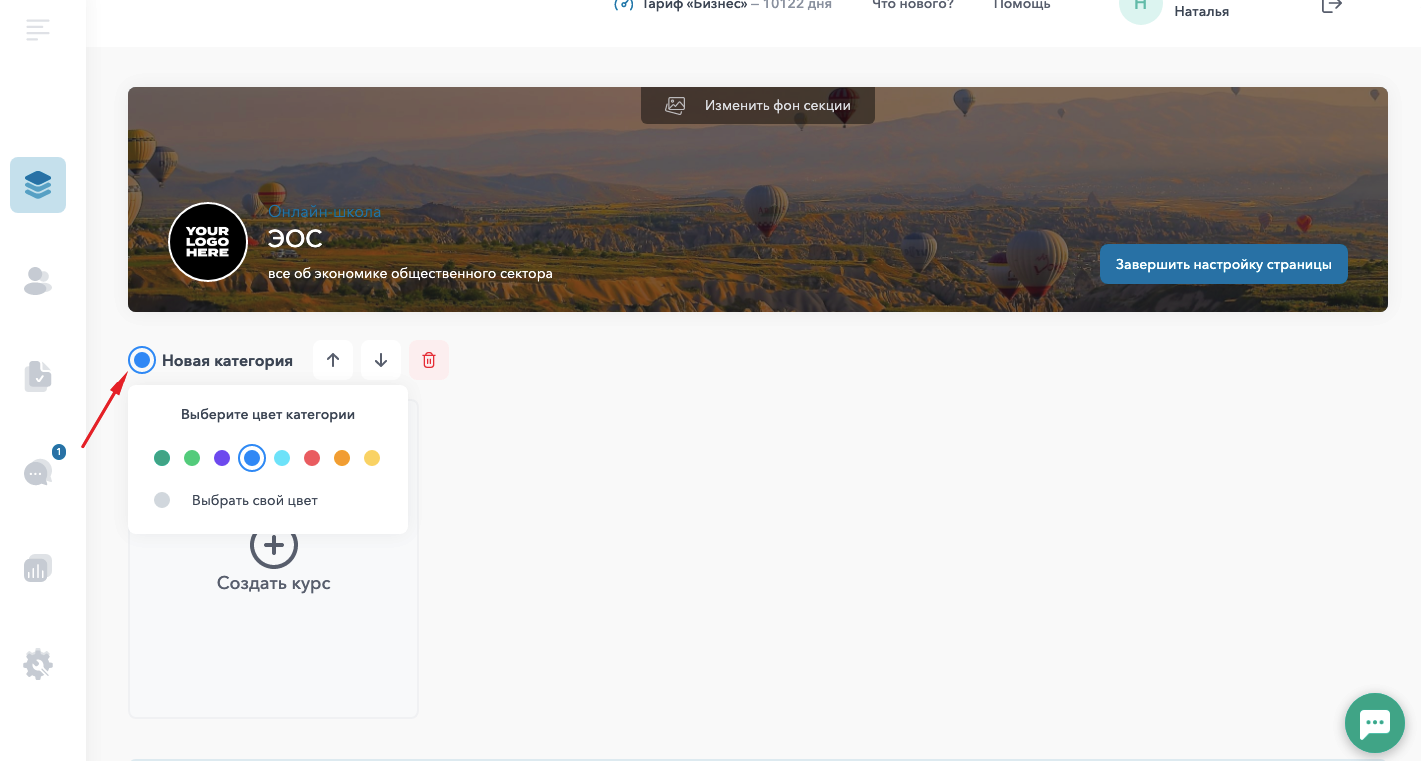Screen dimensions: 1421x761
Task: Open the support chat bubble button
Action: [1375, 723]
